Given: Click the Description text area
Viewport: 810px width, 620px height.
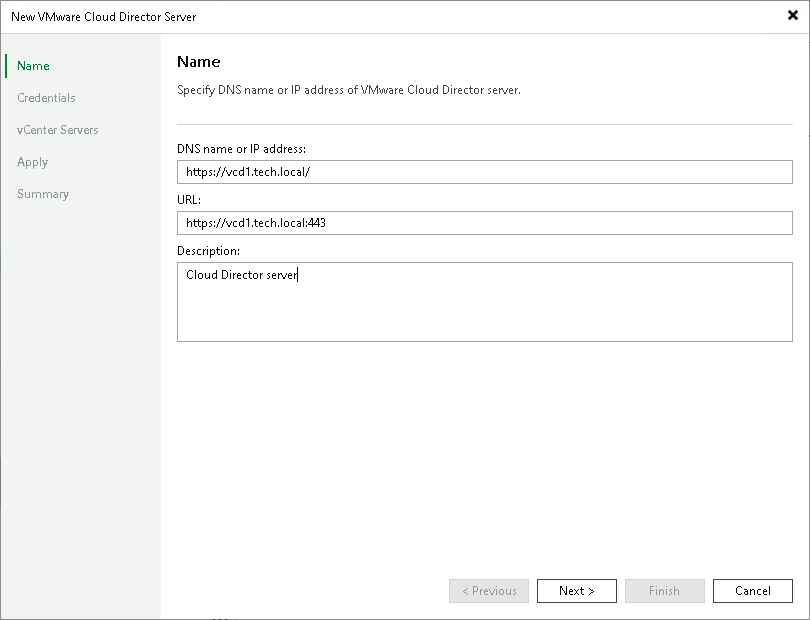Looking at the screenshot, I should pyautogui.click(x=485, y=302).
